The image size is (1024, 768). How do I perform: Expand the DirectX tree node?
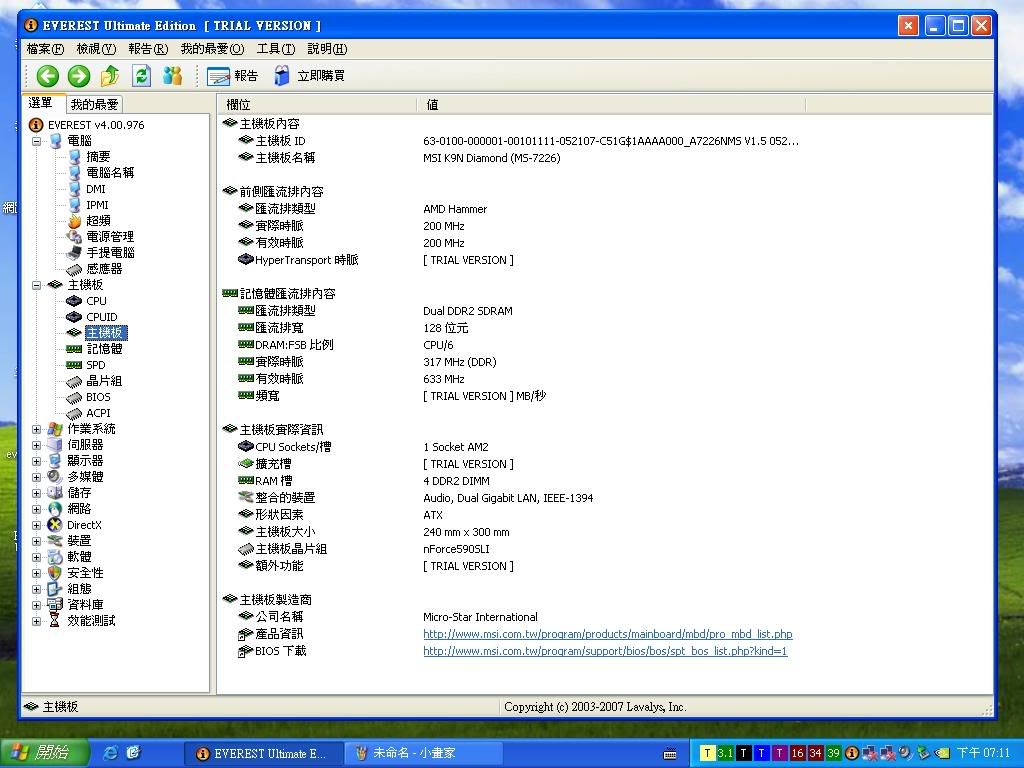coord(37,525)
